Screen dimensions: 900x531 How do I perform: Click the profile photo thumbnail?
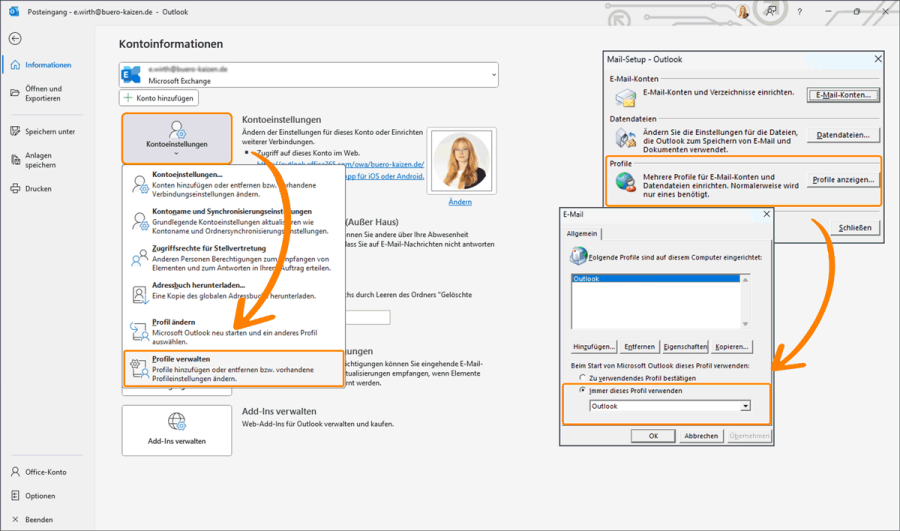(461, 161)
